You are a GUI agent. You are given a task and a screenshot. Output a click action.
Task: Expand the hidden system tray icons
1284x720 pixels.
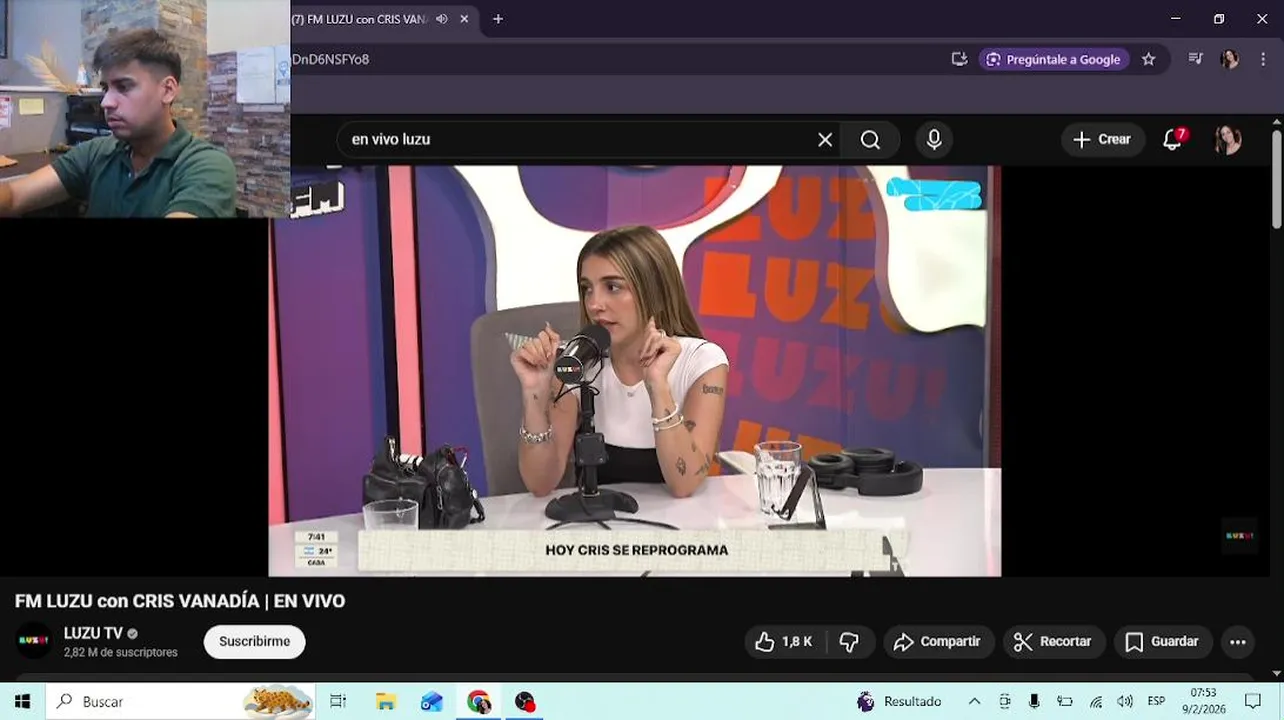click(974, 701)
